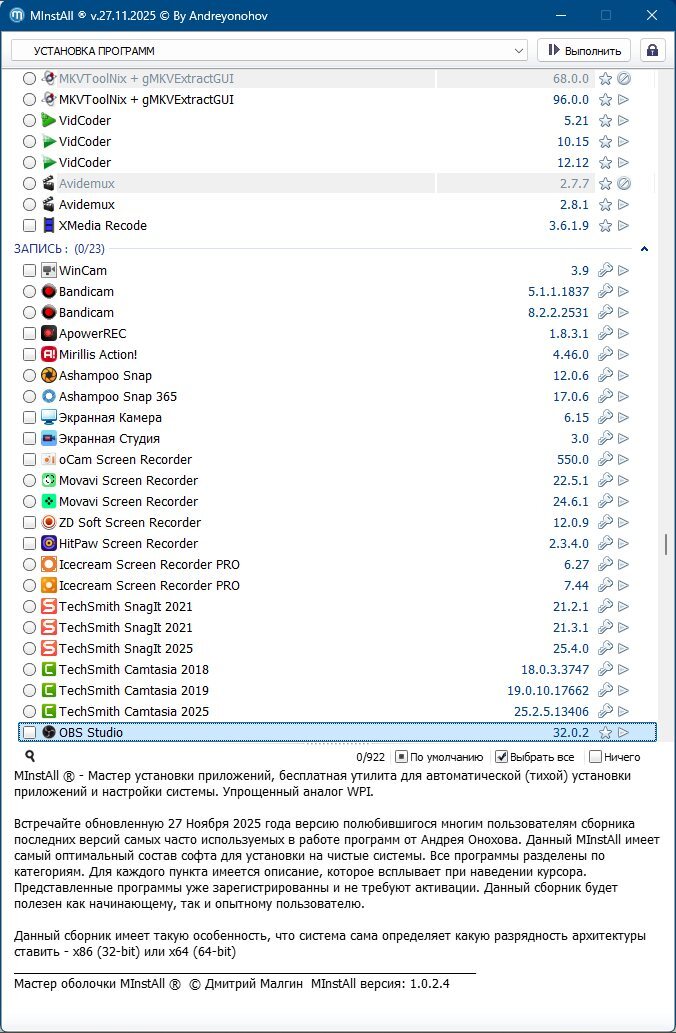Click the blocked icon on the Avidemux 2.7.7 row
676x1033 pixels.
coord(623,184)
